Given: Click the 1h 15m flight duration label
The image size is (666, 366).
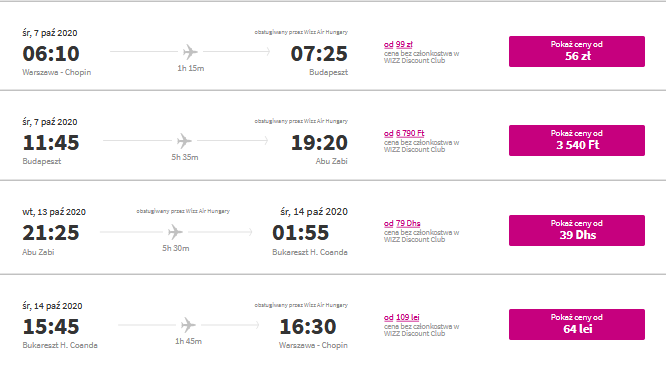Looking at the screenshot, I should (191, 68).
